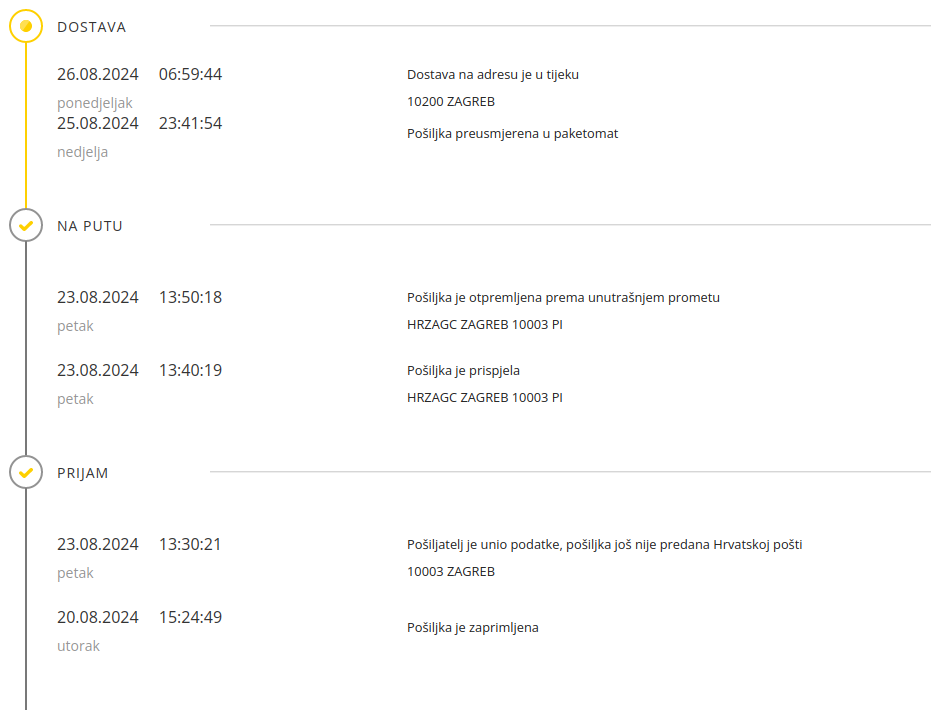Click the 26.08.2024 date entry

(98, 74)
